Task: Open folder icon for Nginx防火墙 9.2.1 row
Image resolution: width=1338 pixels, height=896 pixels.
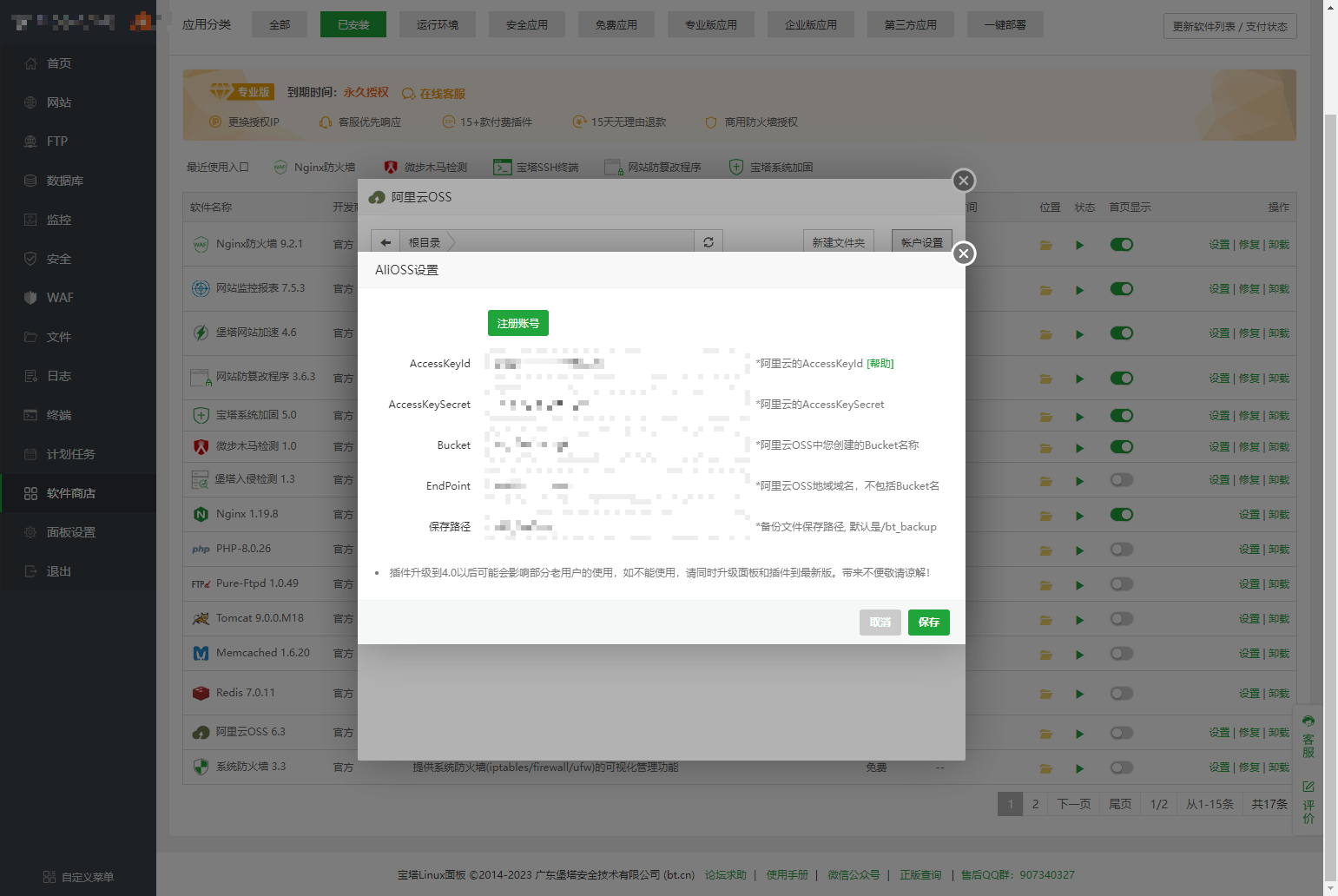Action: 1045,246
